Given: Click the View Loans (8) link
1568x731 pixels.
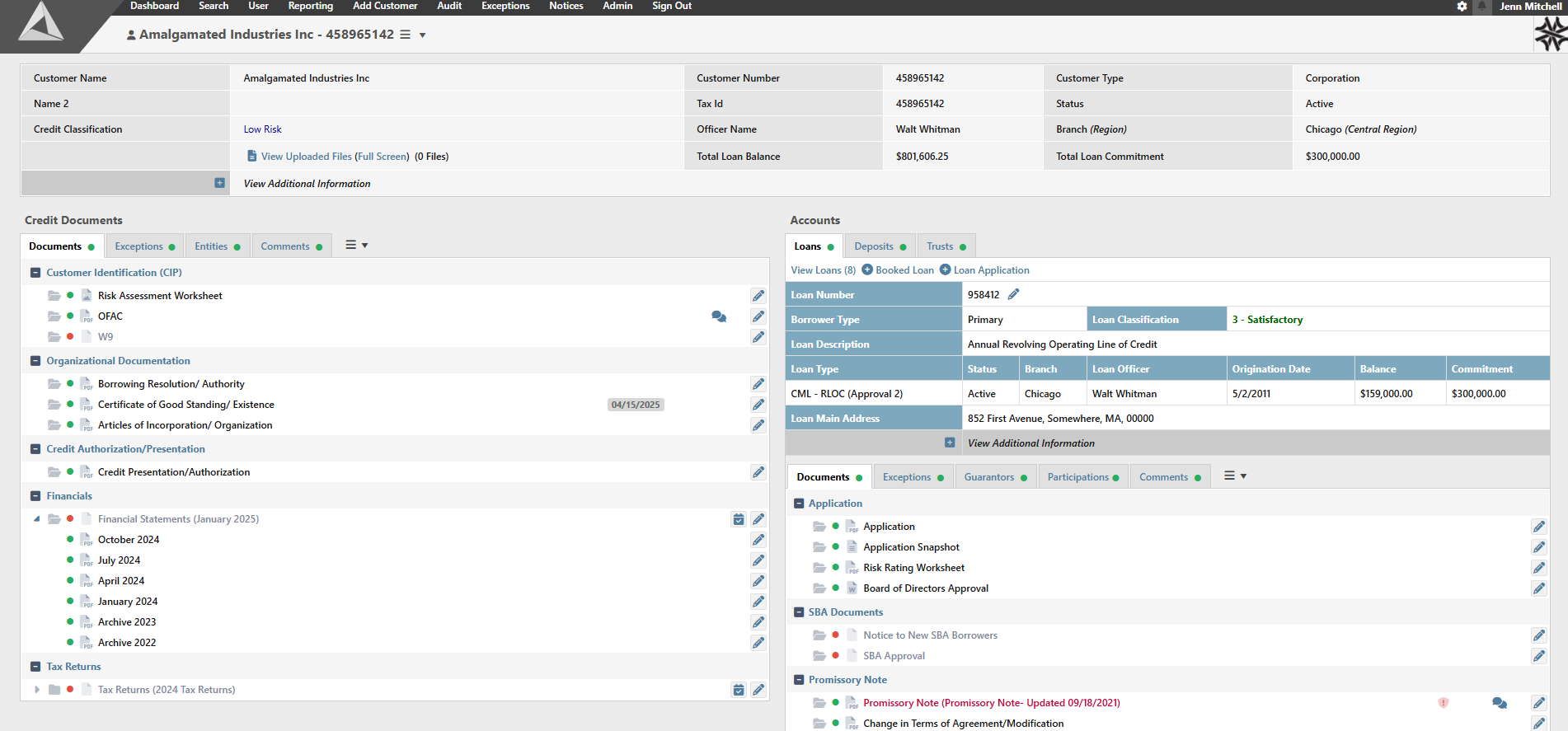Looking at the screenshot, I should (x=823, y=270).
